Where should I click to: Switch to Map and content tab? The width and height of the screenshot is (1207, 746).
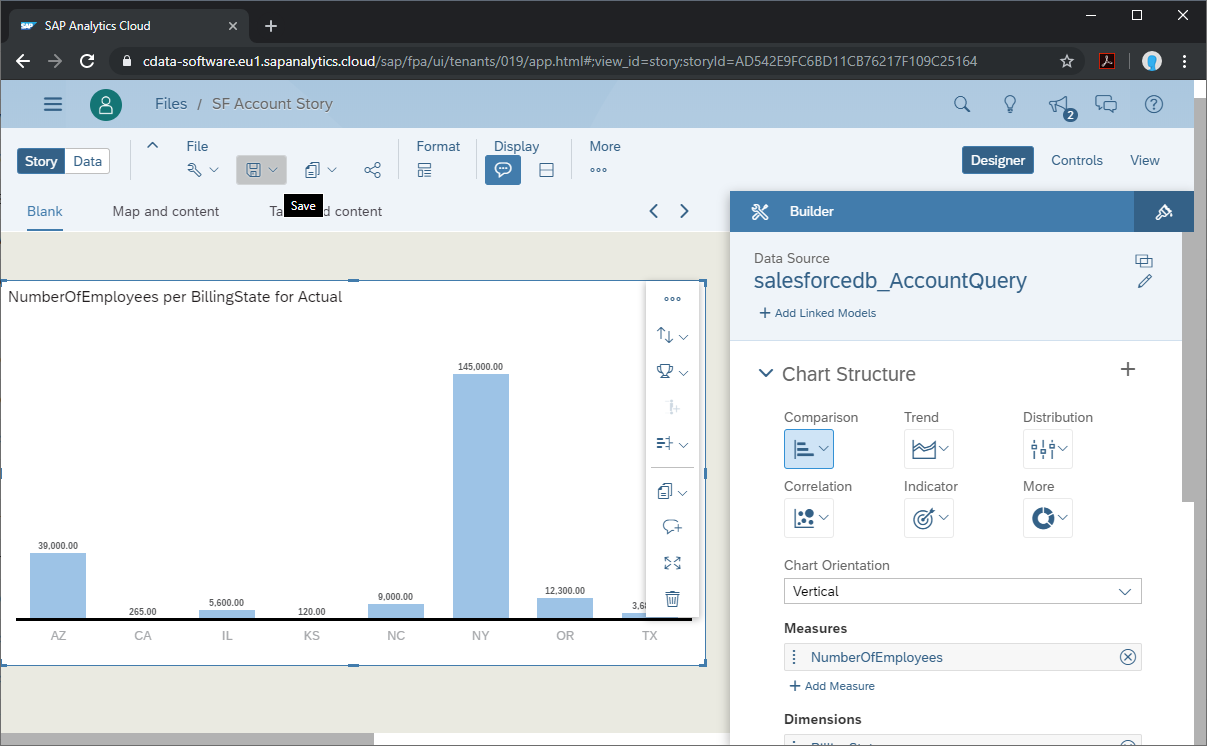tap(166, 211)
